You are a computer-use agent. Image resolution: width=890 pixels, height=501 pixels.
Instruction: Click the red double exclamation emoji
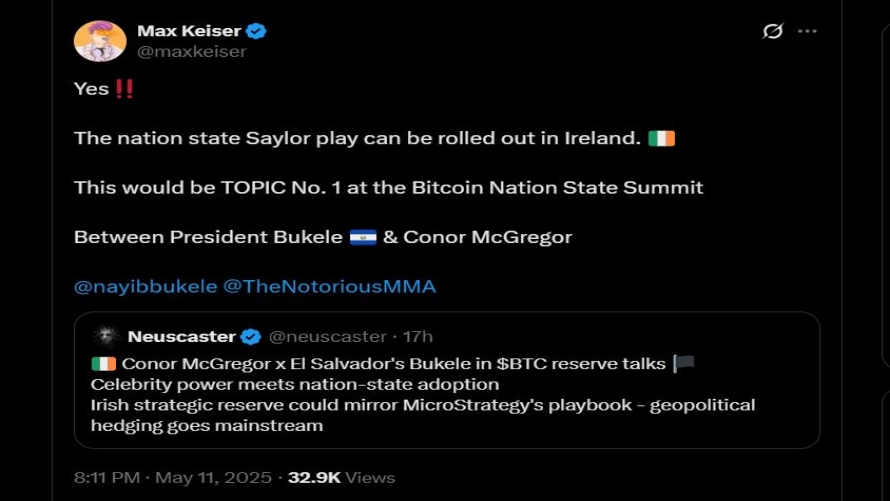click(x=124, y=88)
